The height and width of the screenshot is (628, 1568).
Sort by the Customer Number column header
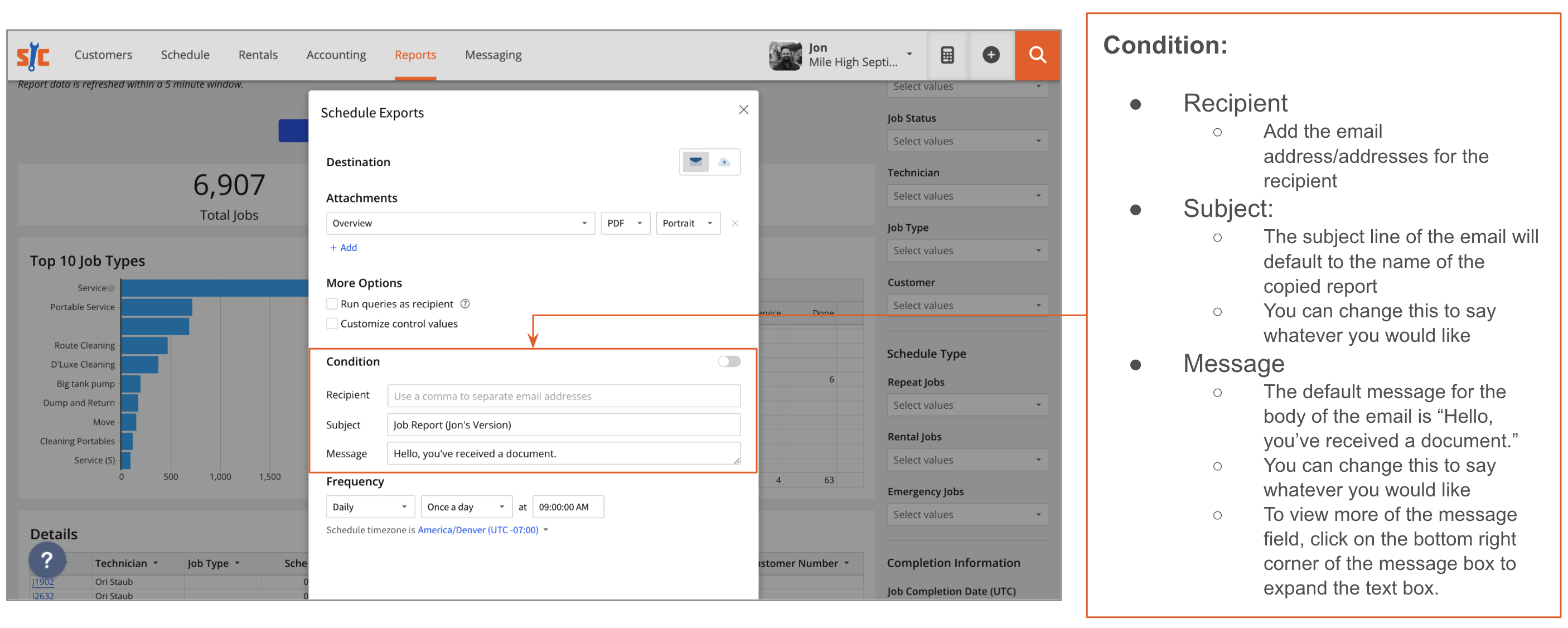point(804,564)
